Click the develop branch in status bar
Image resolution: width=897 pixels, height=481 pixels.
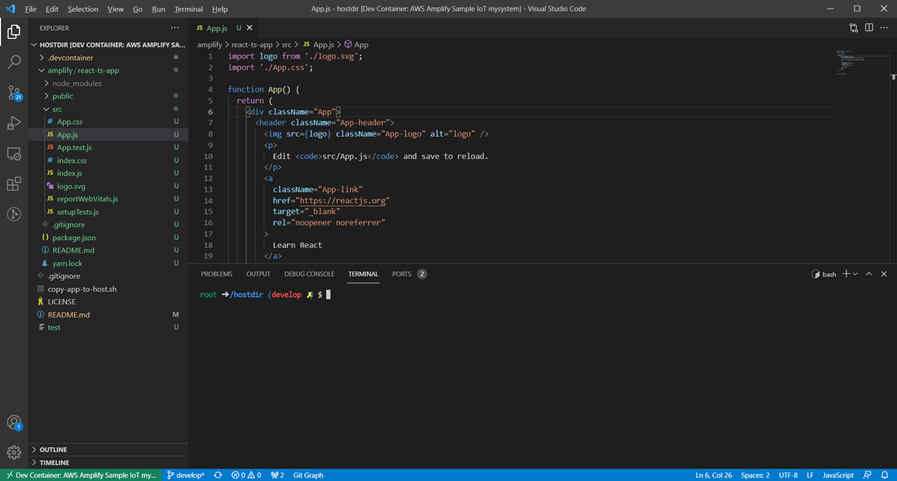pyautogui.click(x=185, y=475)
